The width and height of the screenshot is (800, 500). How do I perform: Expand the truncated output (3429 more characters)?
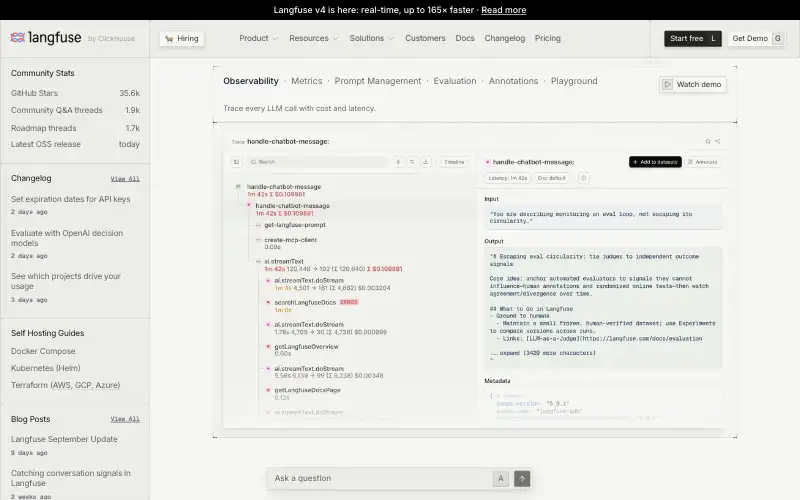pos(542,353)
